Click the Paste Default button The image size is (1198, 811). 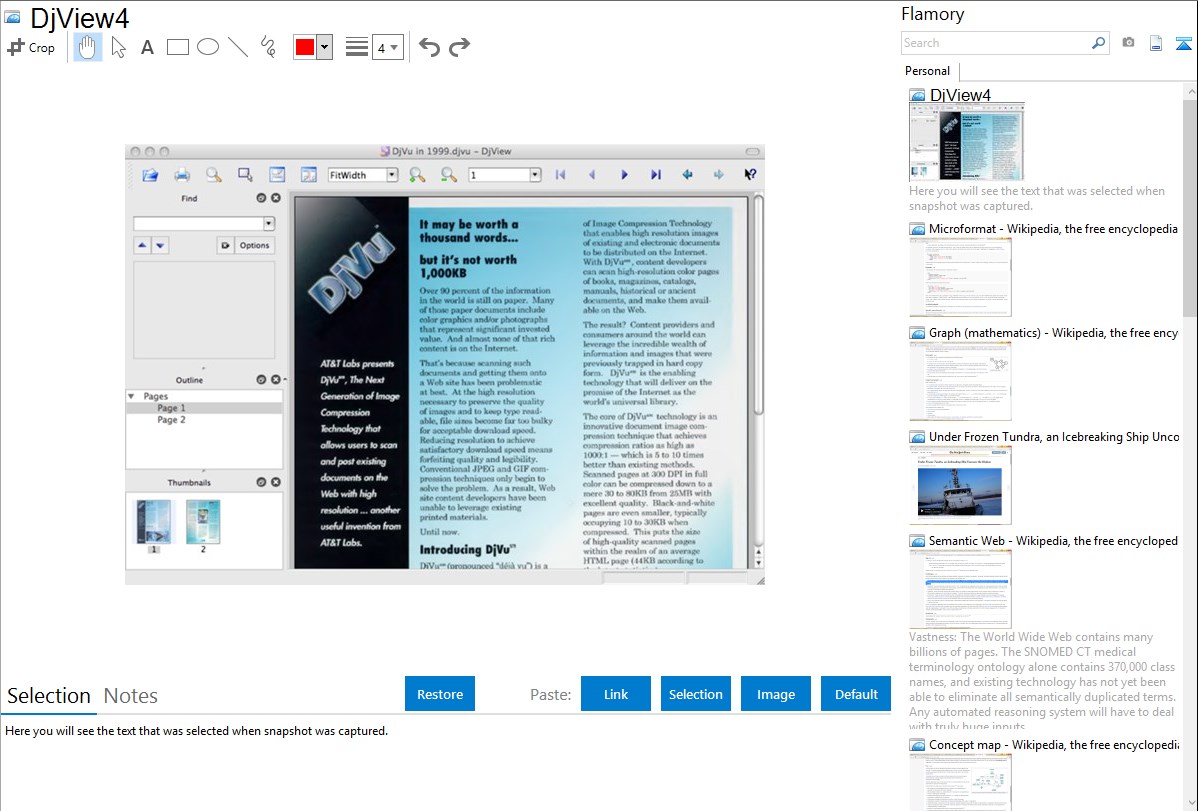click(x=856, y=694)
